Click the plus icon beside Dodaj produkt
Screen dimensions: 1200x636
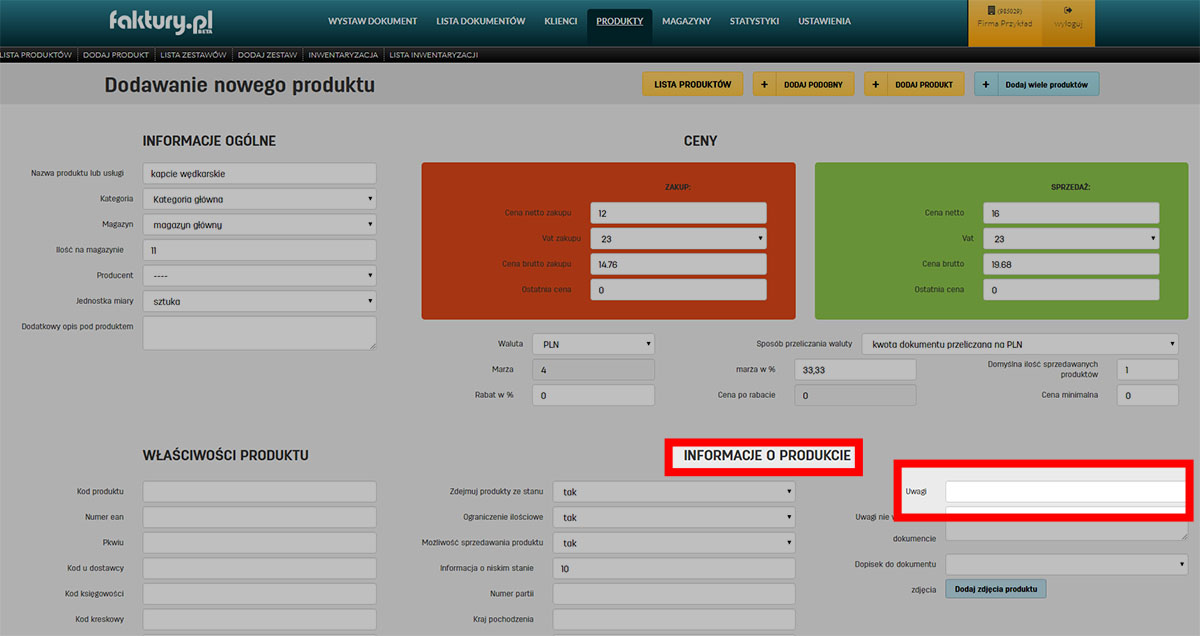[876, 85]
